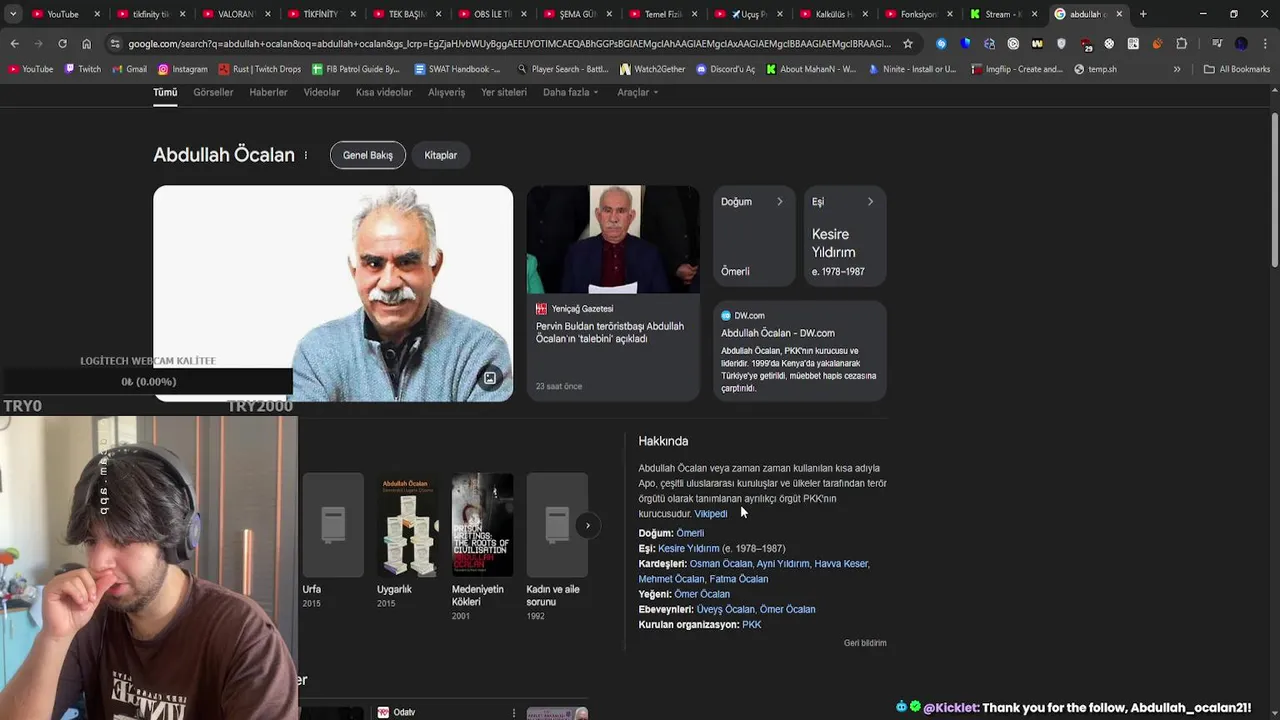Open the temp.sh bookmark
This screenshot has height=720, width=1280.
[1095, 69]
